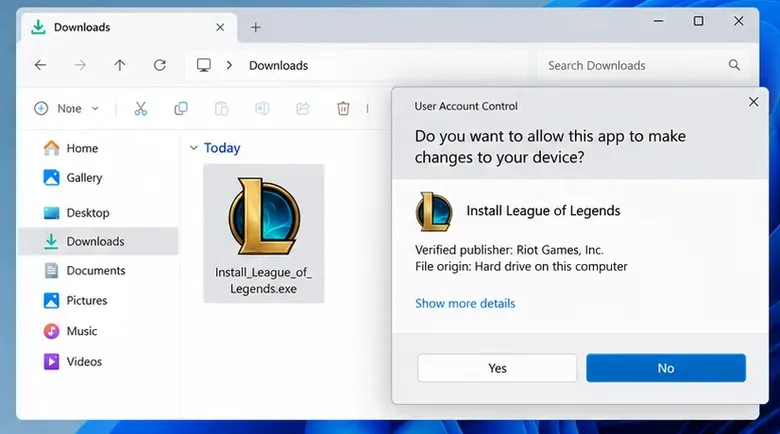Image resolution: width=780 pixels, height=434 pixels.
Task: Open Home in the sidebar
Action: 98,148
